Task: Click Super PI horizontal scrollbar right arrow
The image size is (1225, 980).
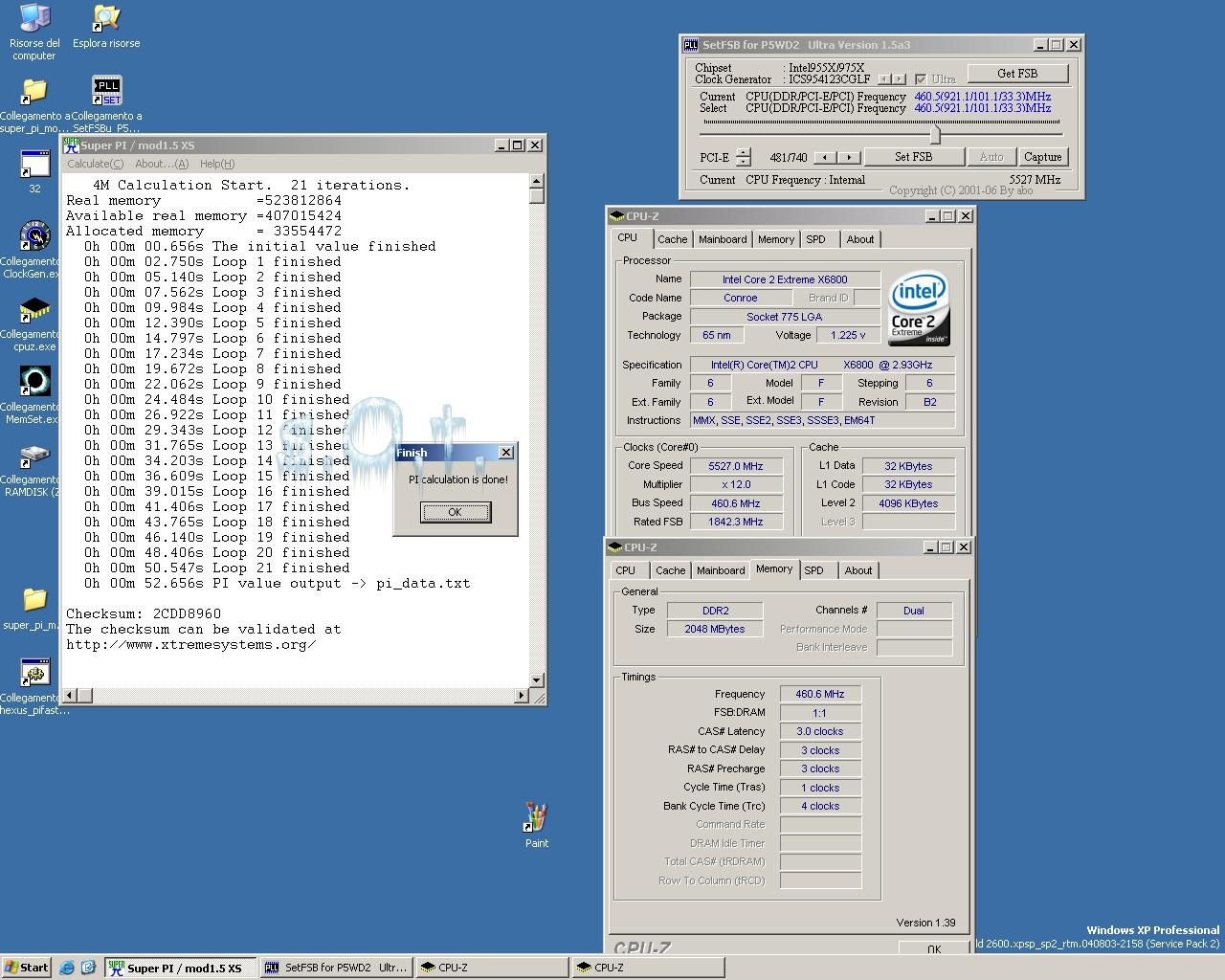Action: click(522, 695)
